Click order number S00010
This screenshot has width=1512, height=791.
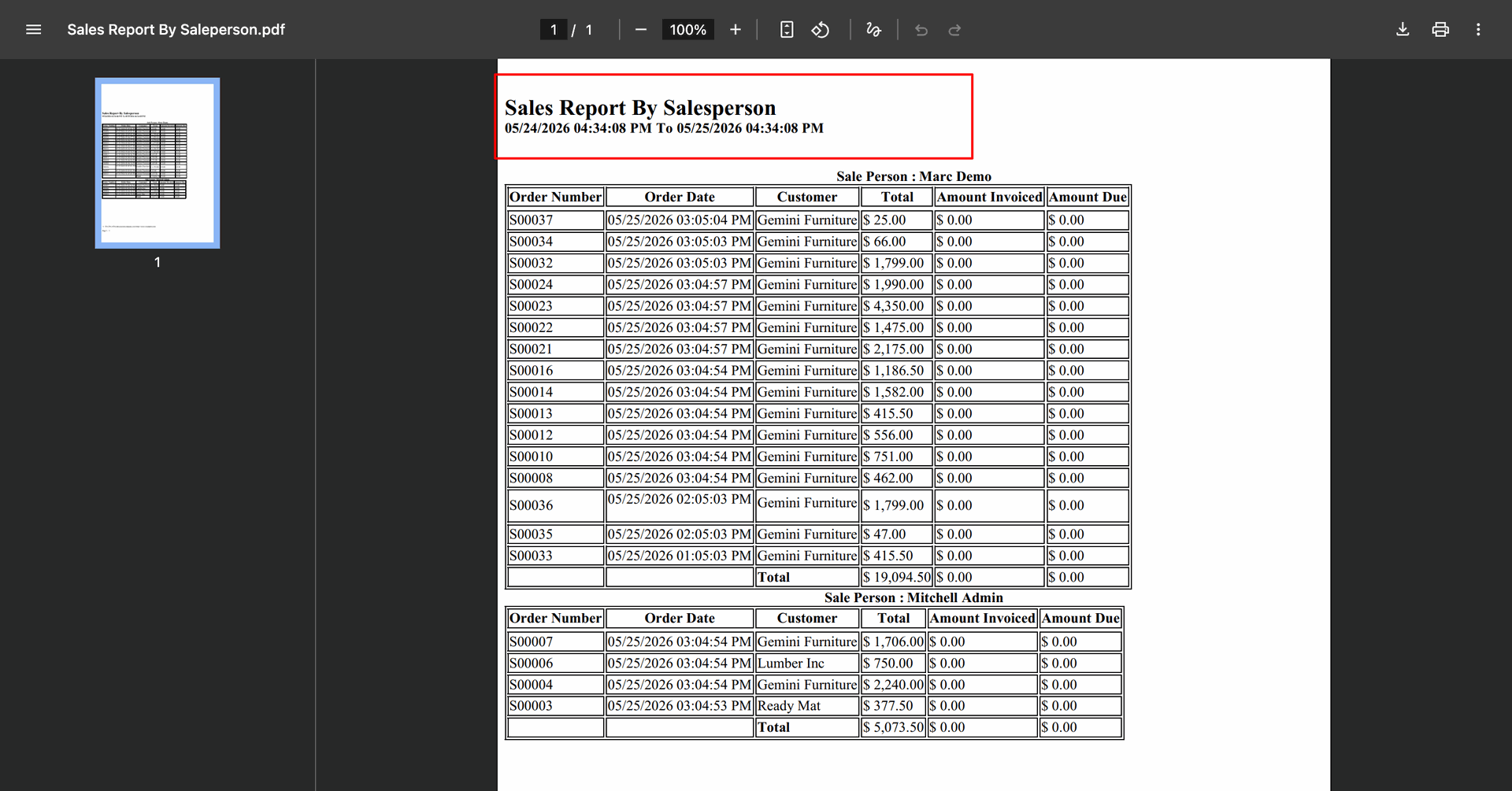532,456
